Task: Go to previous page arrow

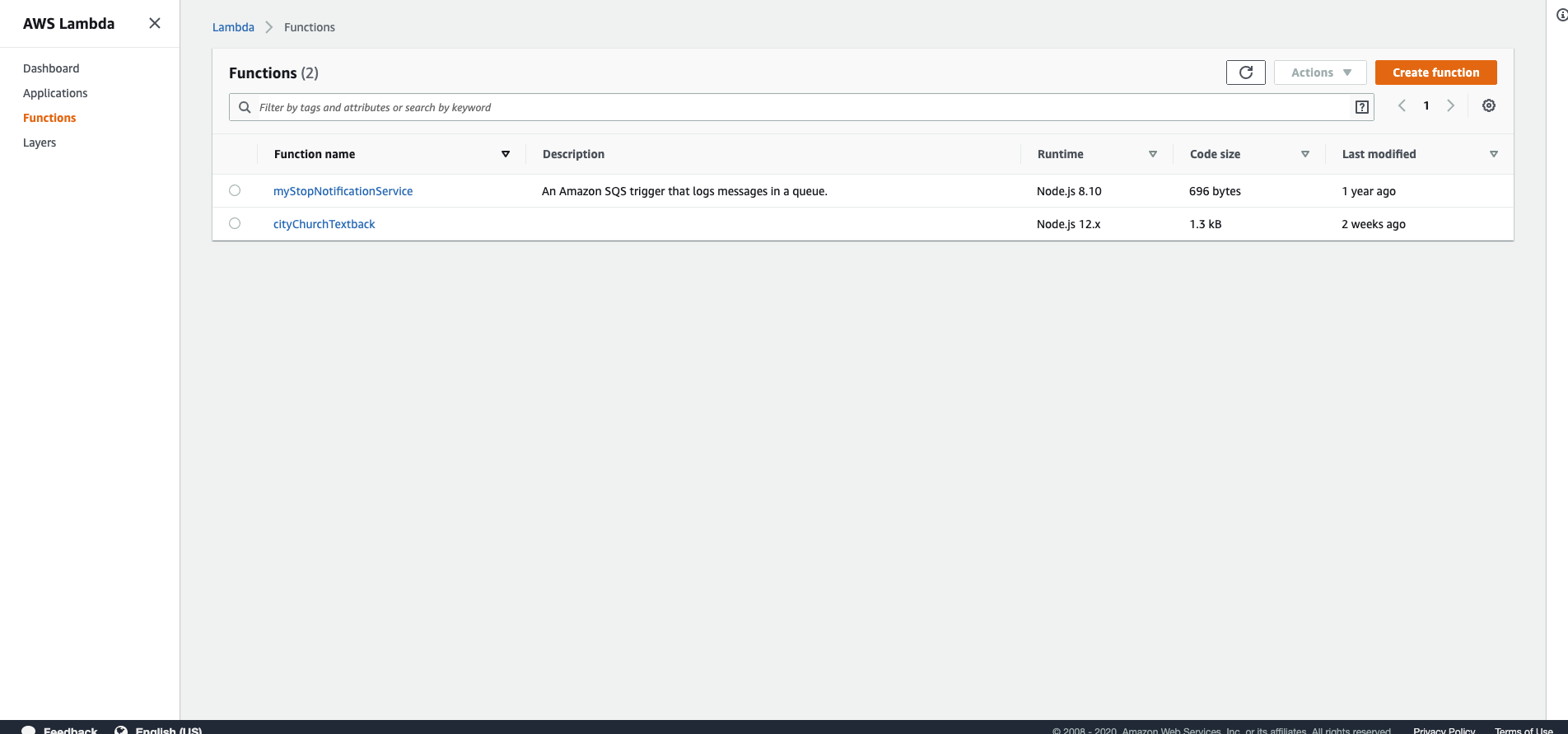Action: click(x=1402, y=105)
